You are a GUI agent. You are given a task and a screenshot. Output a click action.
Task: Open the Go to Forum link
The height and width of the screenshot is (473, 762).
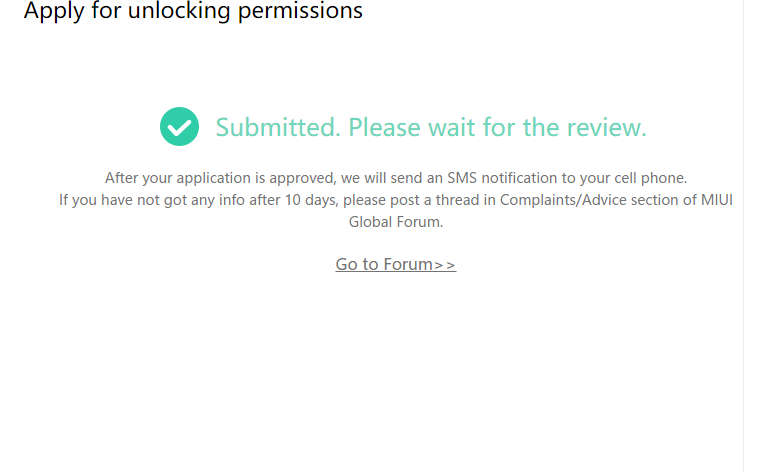tap(395, 264)
